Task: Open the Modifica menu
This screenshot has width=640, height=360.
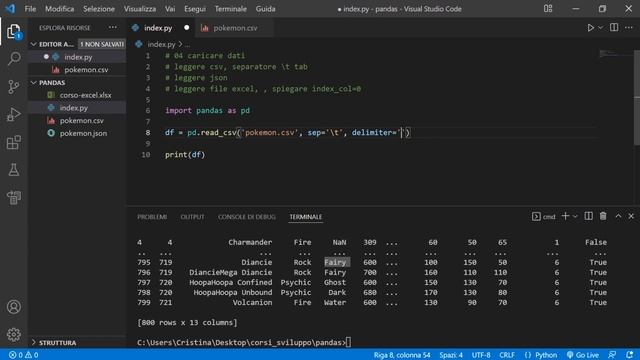Action: pyautogui.click(x=60, y=9)
